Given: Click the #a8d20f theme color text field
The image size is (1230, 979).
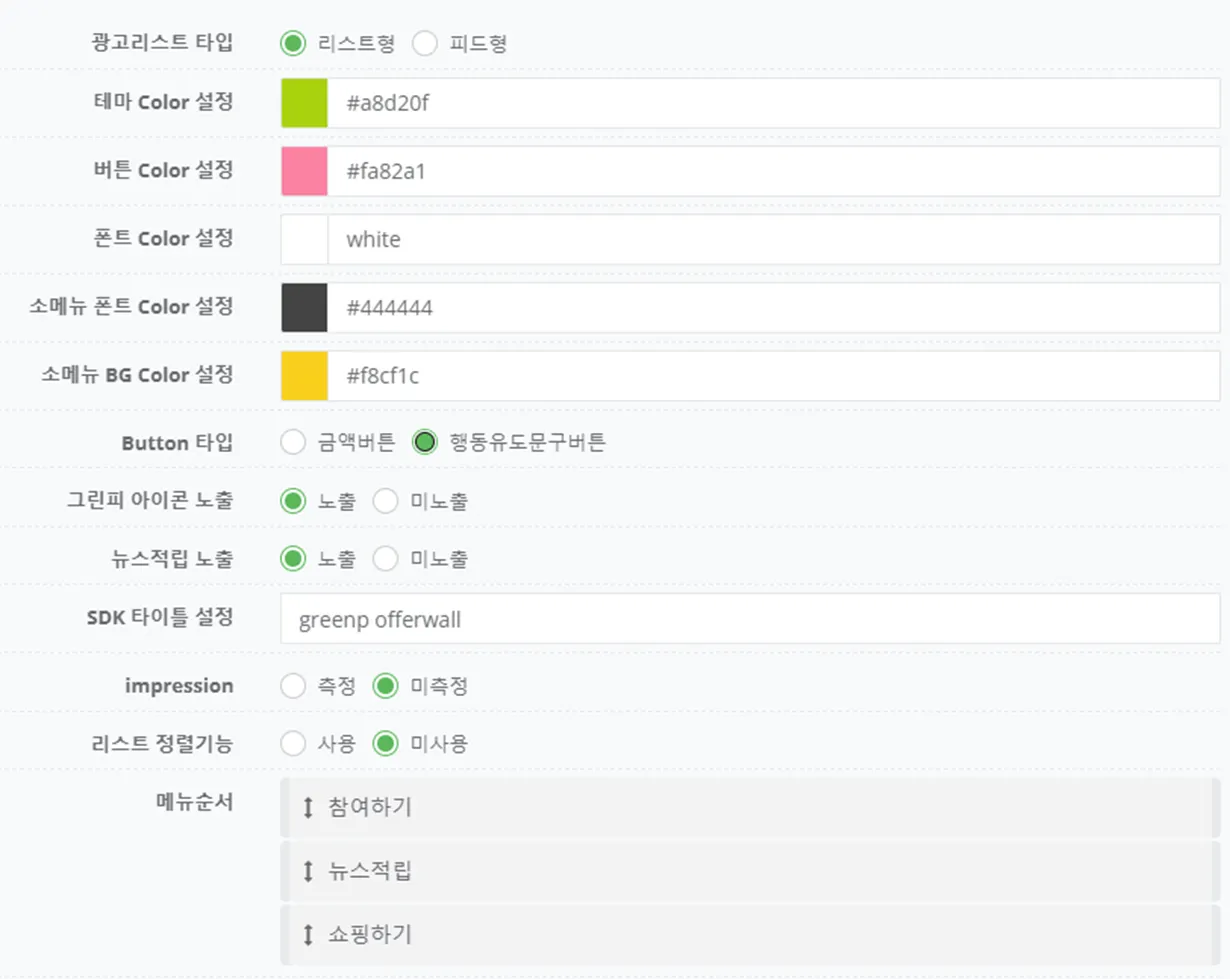Looking at the screenshot, I should pyautogui.click(x=774, y=103).
